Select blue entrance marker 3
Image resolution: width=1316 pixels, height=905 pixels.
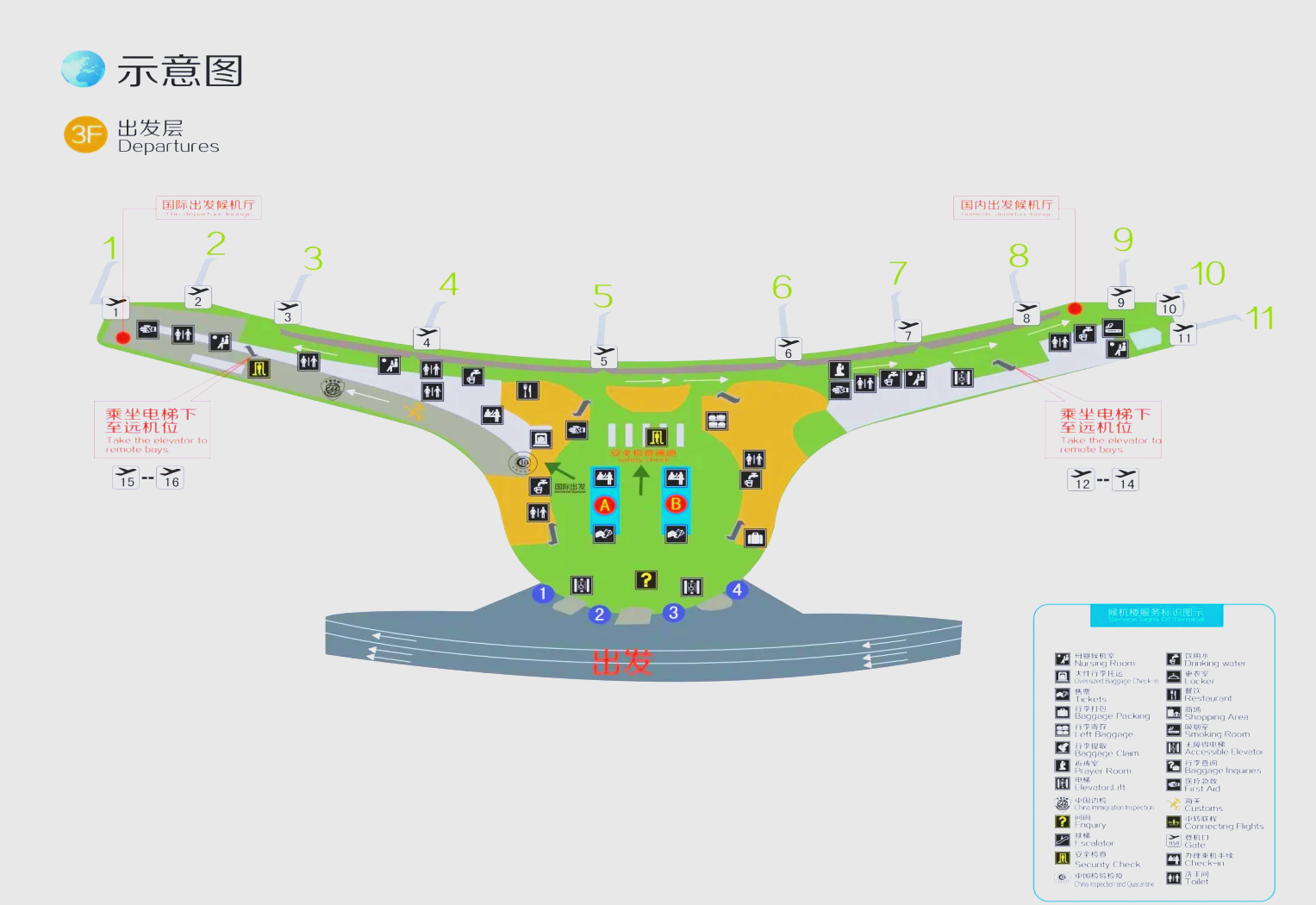[673, 613]
